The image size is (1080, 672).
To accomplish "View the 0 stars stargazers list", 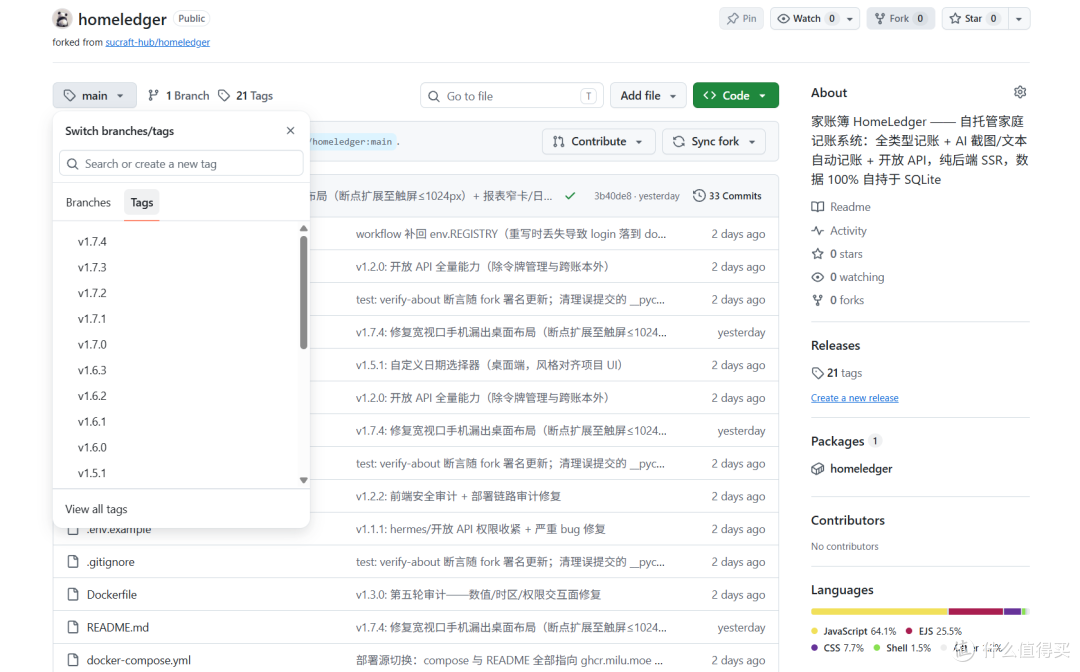I will (838, 254).
